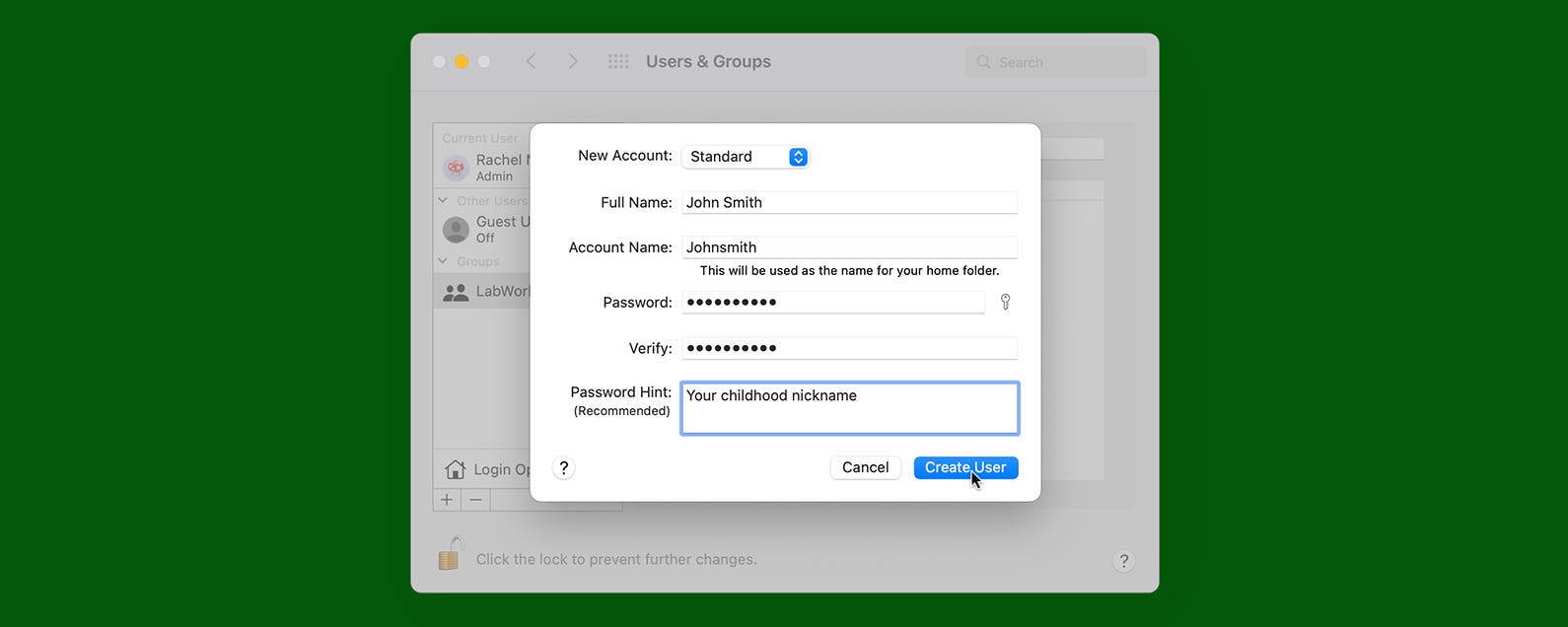Click the LabWork group icon
The image size is (1568, 627).
pyautogui.click(x=456, y=292)
